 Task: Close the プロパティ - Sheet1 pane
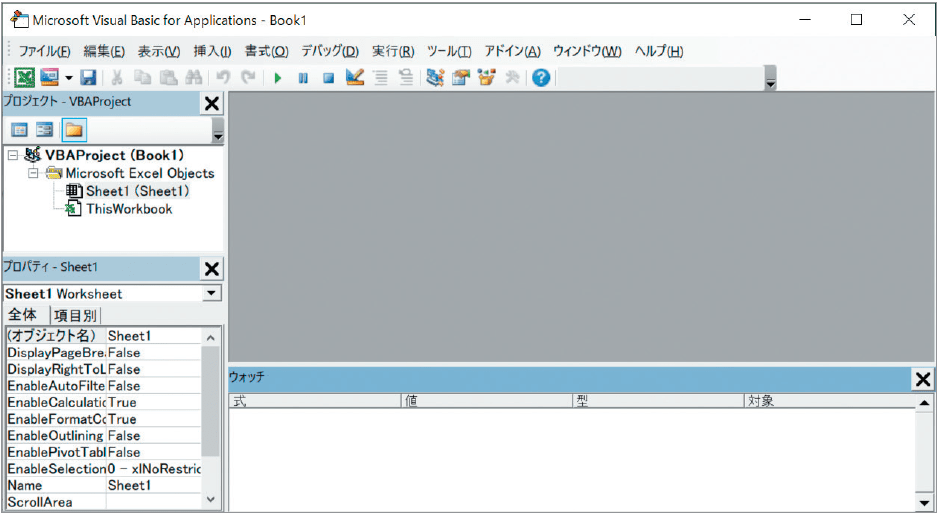[x=211, y=269]
